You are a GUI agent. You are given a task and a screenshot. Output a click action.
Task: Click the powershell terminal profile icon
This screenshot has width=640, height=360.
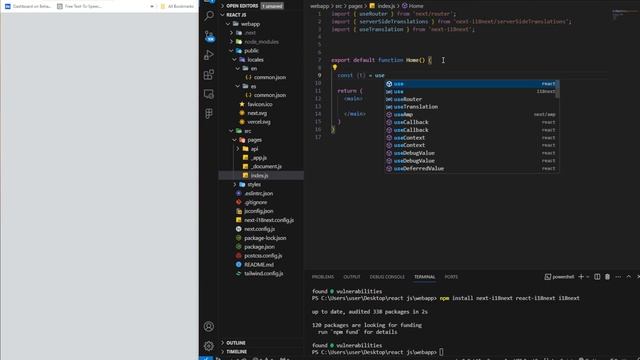click(547, 277)
